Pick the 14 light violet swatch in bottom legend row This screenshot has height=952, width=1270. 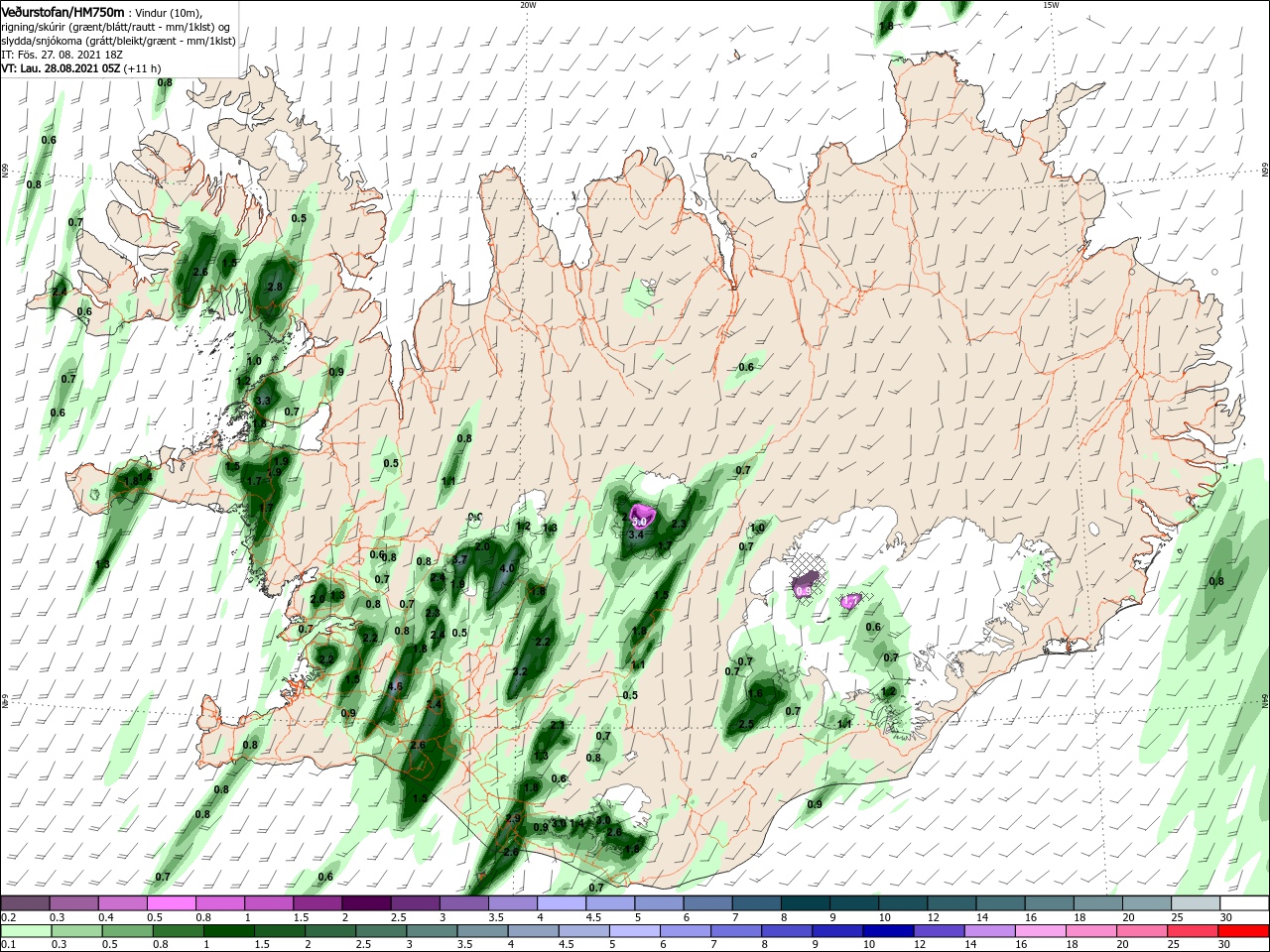pyautogui.click(x=990, y=931)
